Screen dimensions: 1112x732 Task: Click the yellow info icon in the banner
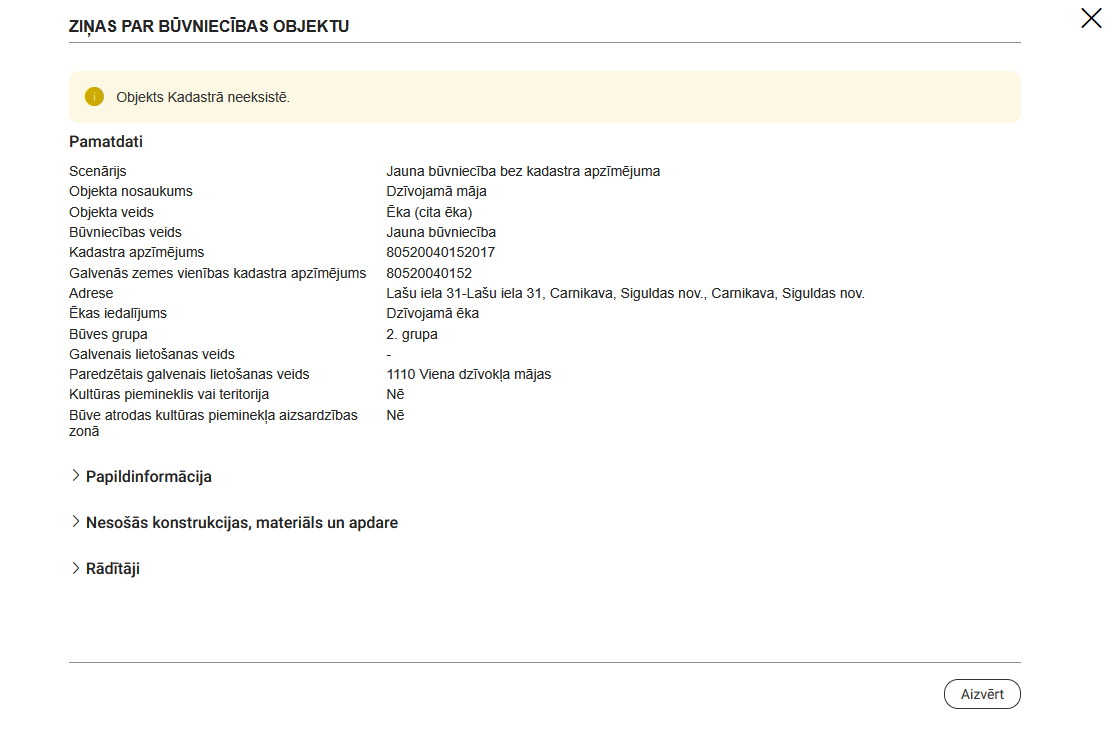[x=94, y=97]
